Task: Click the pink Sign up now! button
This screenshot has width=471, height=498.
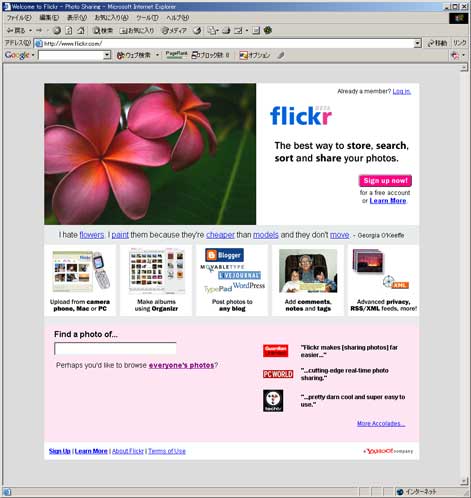Action: [385, 181]
